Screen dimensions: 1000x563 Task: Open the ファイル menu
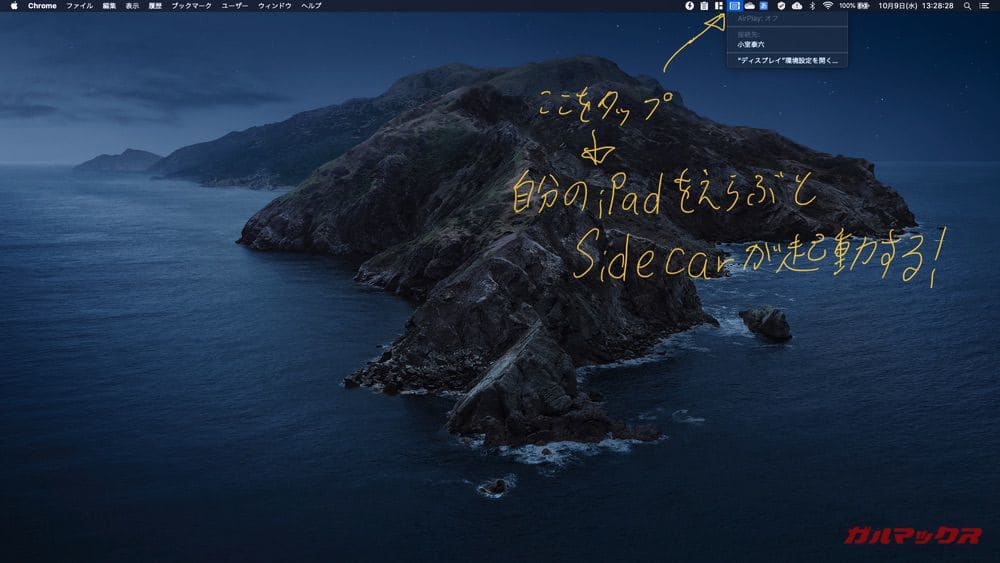[79, 6]
